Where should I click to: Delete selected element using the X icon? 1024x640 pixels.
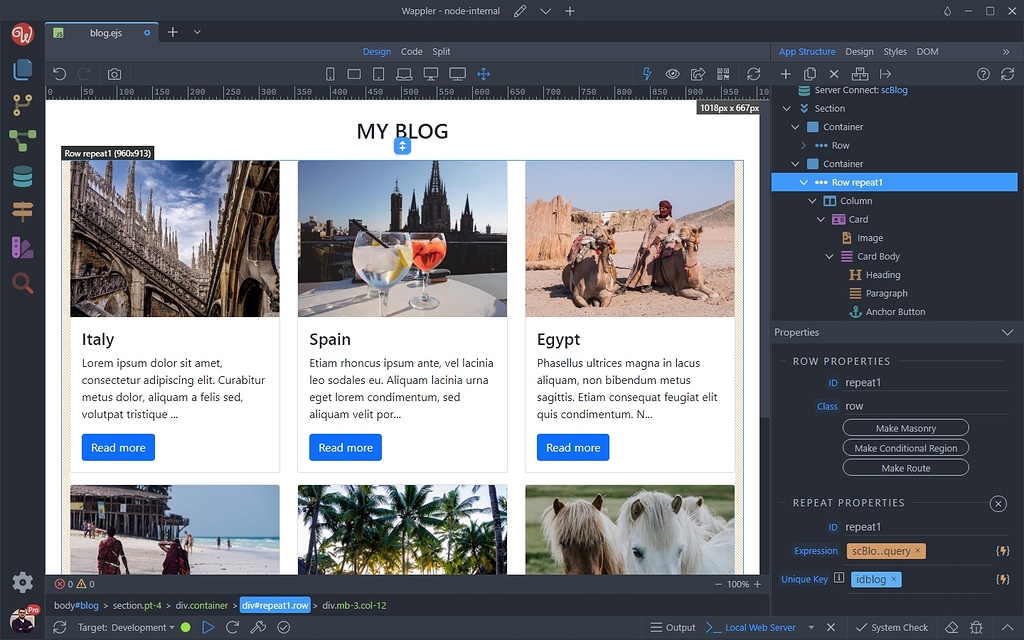[833, 73]
